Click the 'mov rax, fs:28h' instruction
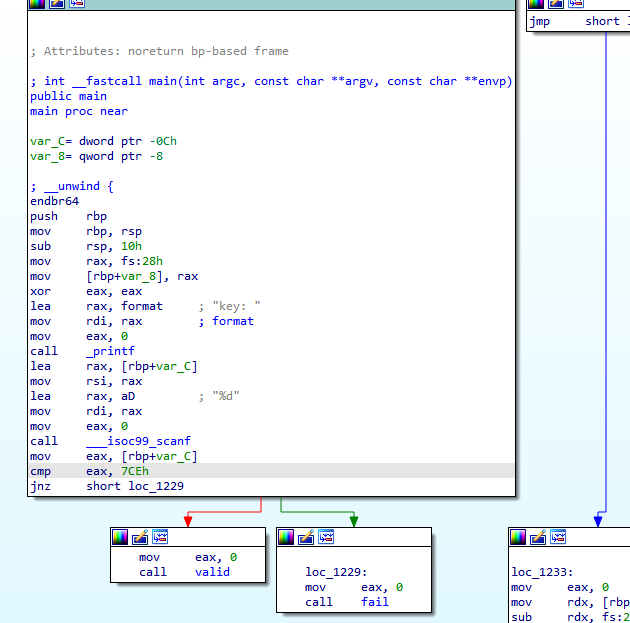The image size is (630, 623). point(96,261)
